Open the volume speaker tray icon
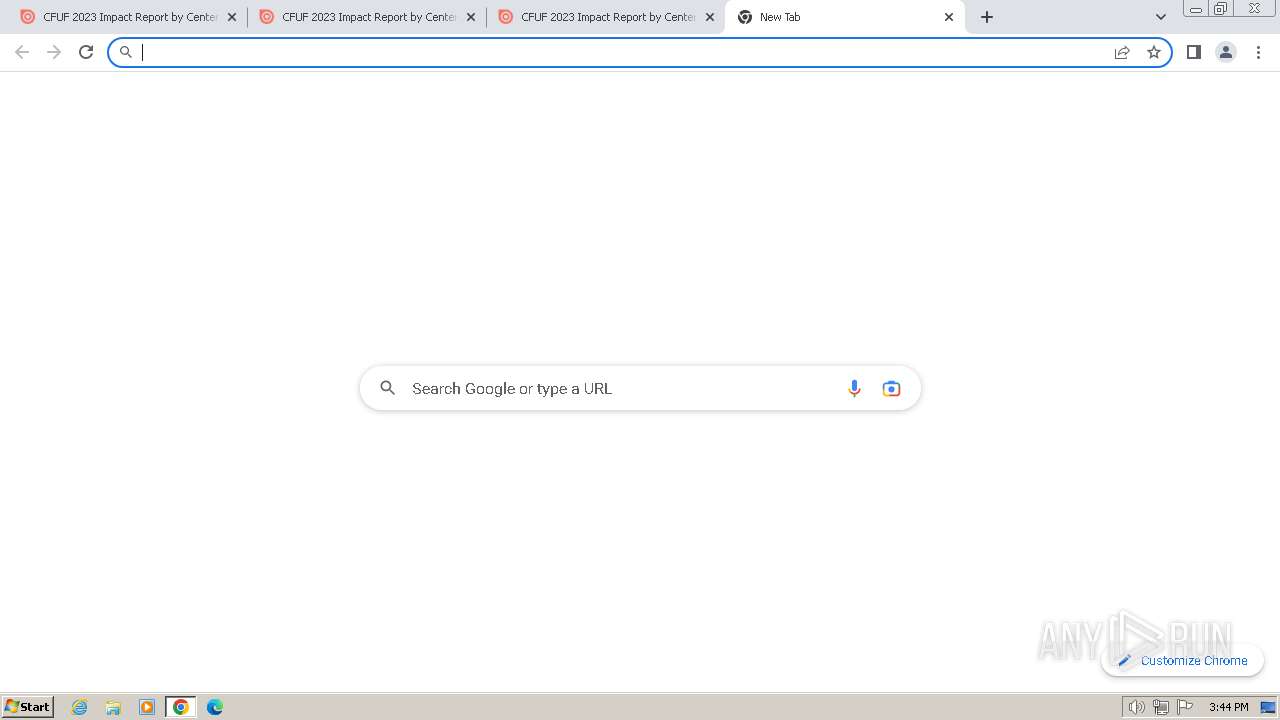This screenshot has height=720, width=1280. tap(1136, 707)
